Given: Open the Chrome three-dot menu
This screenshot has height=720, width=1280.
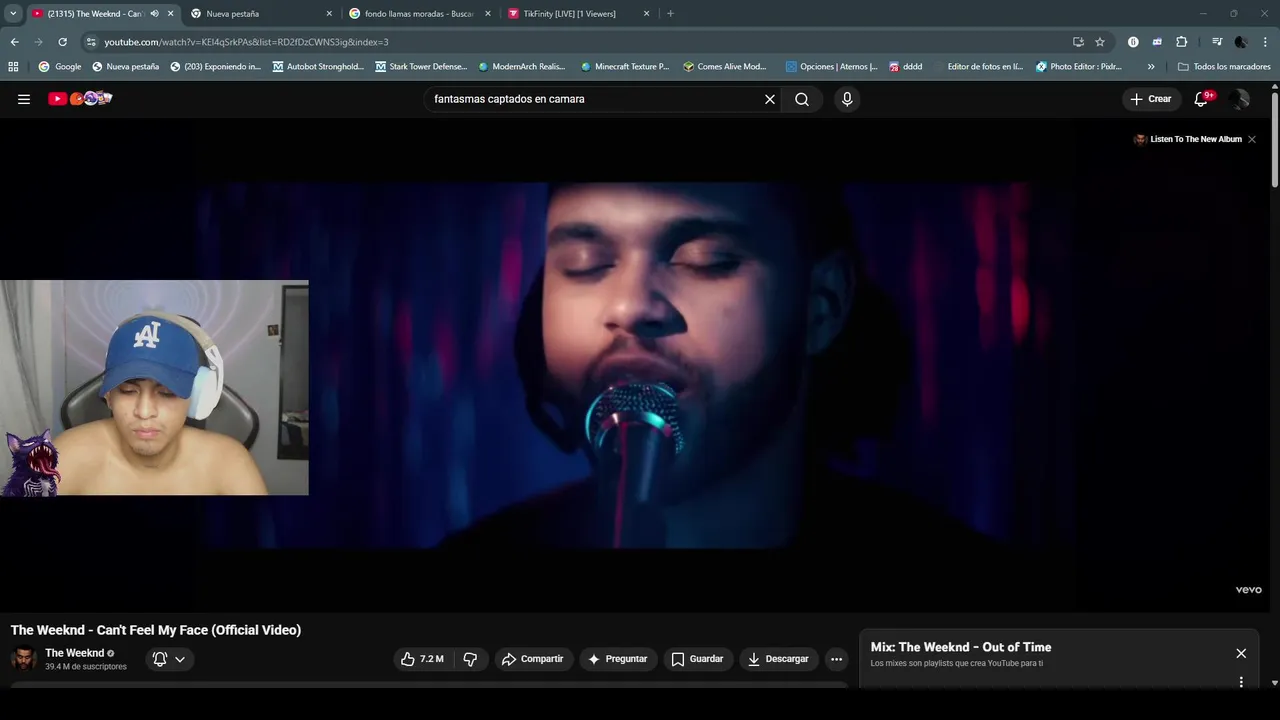Looking at the screenshot, I should point(1265,42).
